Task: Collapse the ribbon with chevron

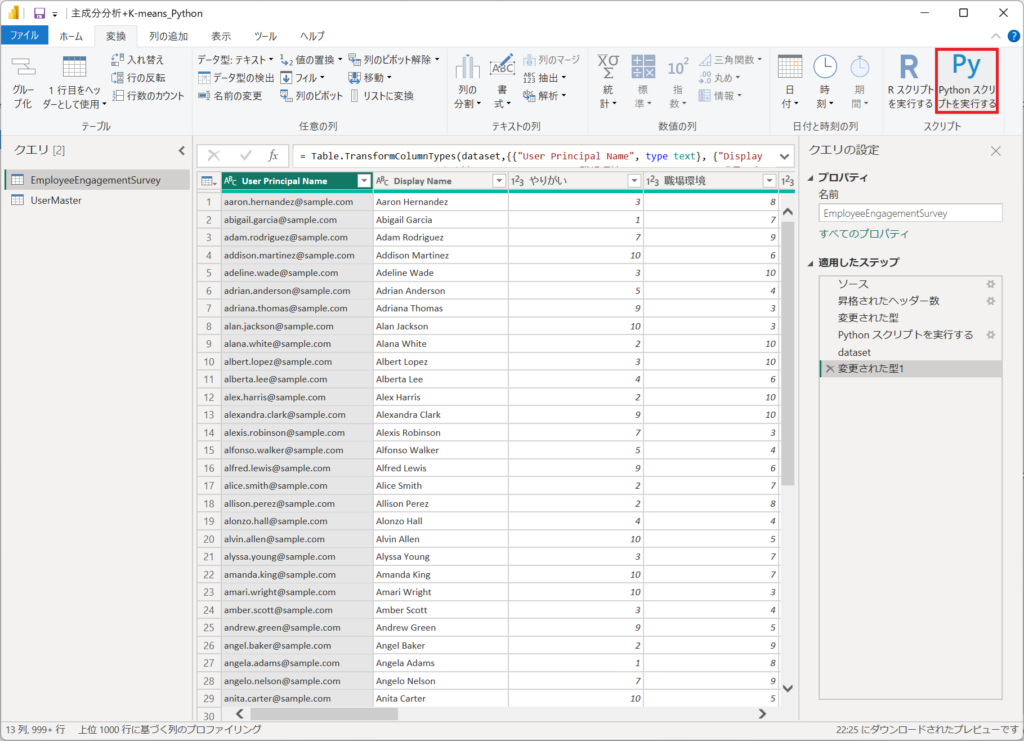Action: click(x=995, y=36)
